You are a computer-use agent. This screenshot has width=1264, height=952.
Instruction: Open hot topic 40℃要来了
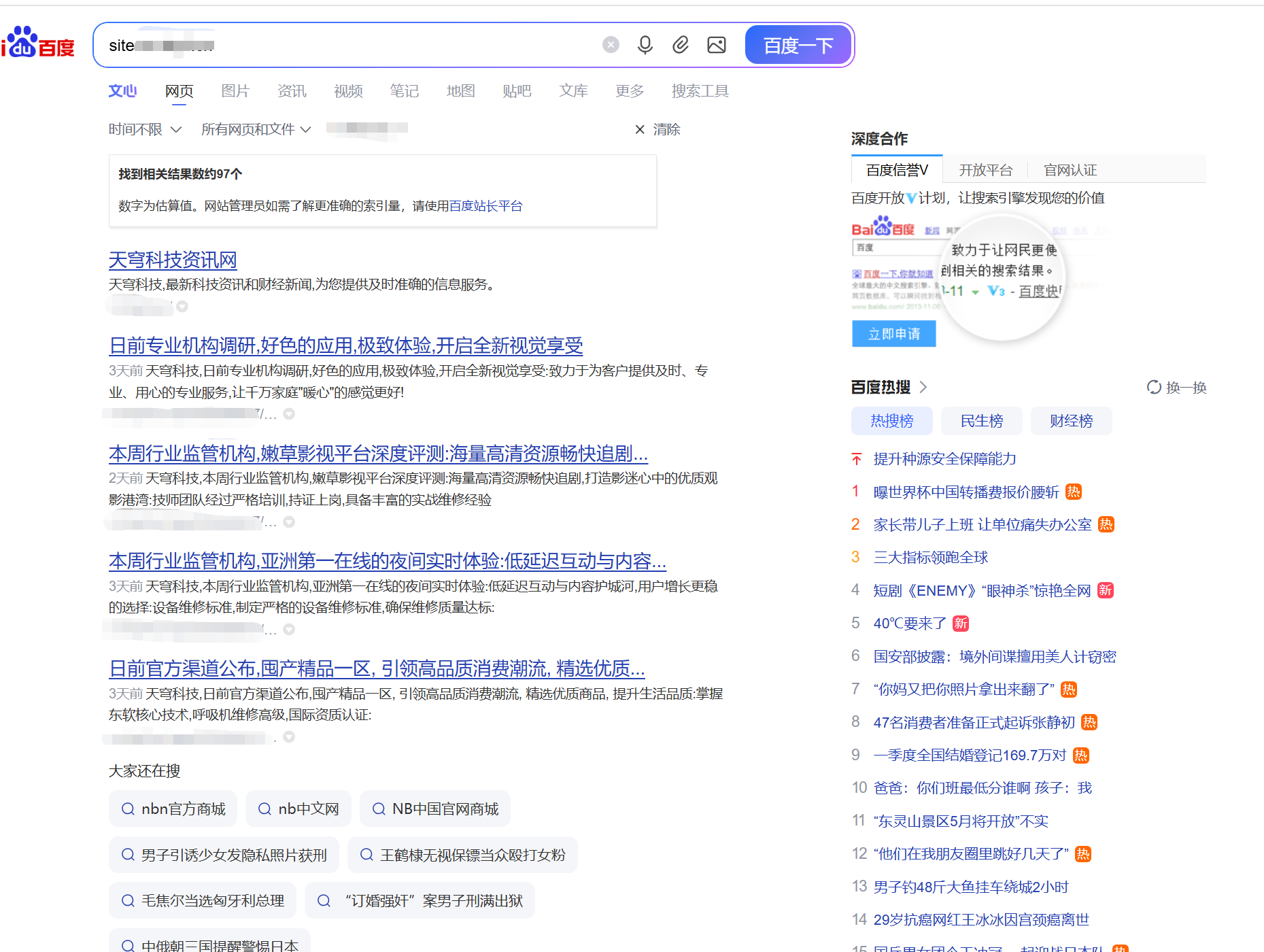[910, 623]
